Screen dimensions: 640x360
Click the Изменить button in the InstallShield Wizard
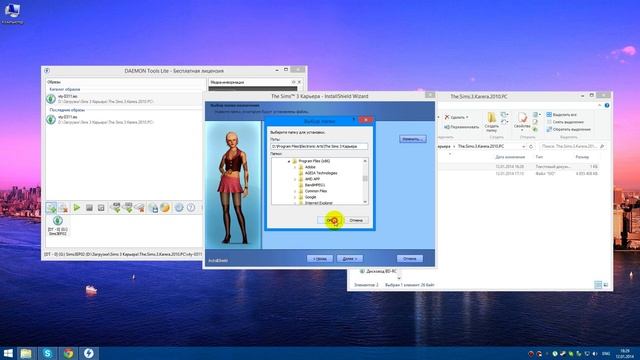(413, 139)
